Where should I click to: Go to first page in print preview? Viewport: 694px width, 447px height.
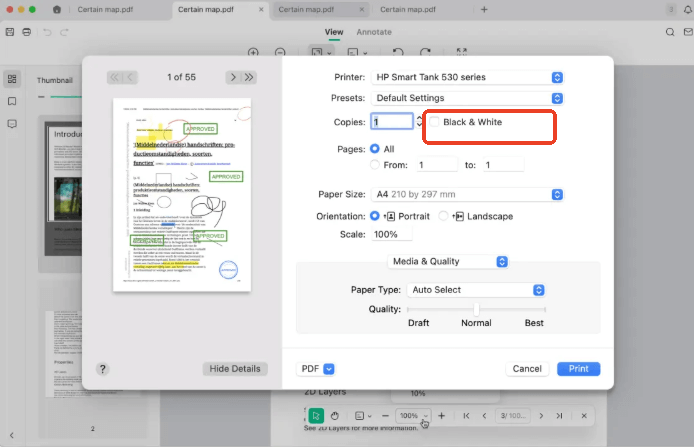(x=114, y=77)
